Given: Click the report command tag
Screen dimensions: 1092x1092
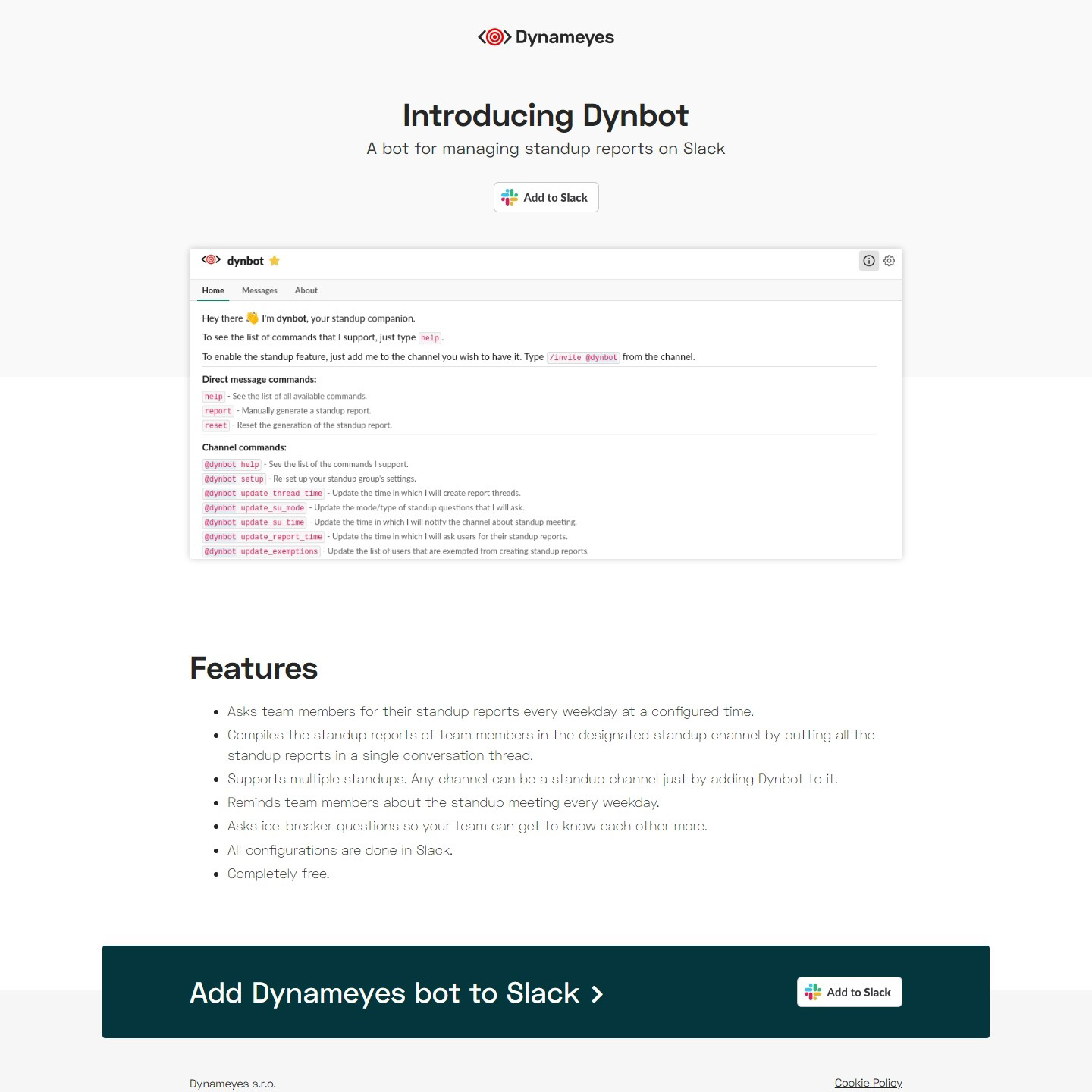Looking at the screenshot, I should pyautogui.click(x=218, y=411).
